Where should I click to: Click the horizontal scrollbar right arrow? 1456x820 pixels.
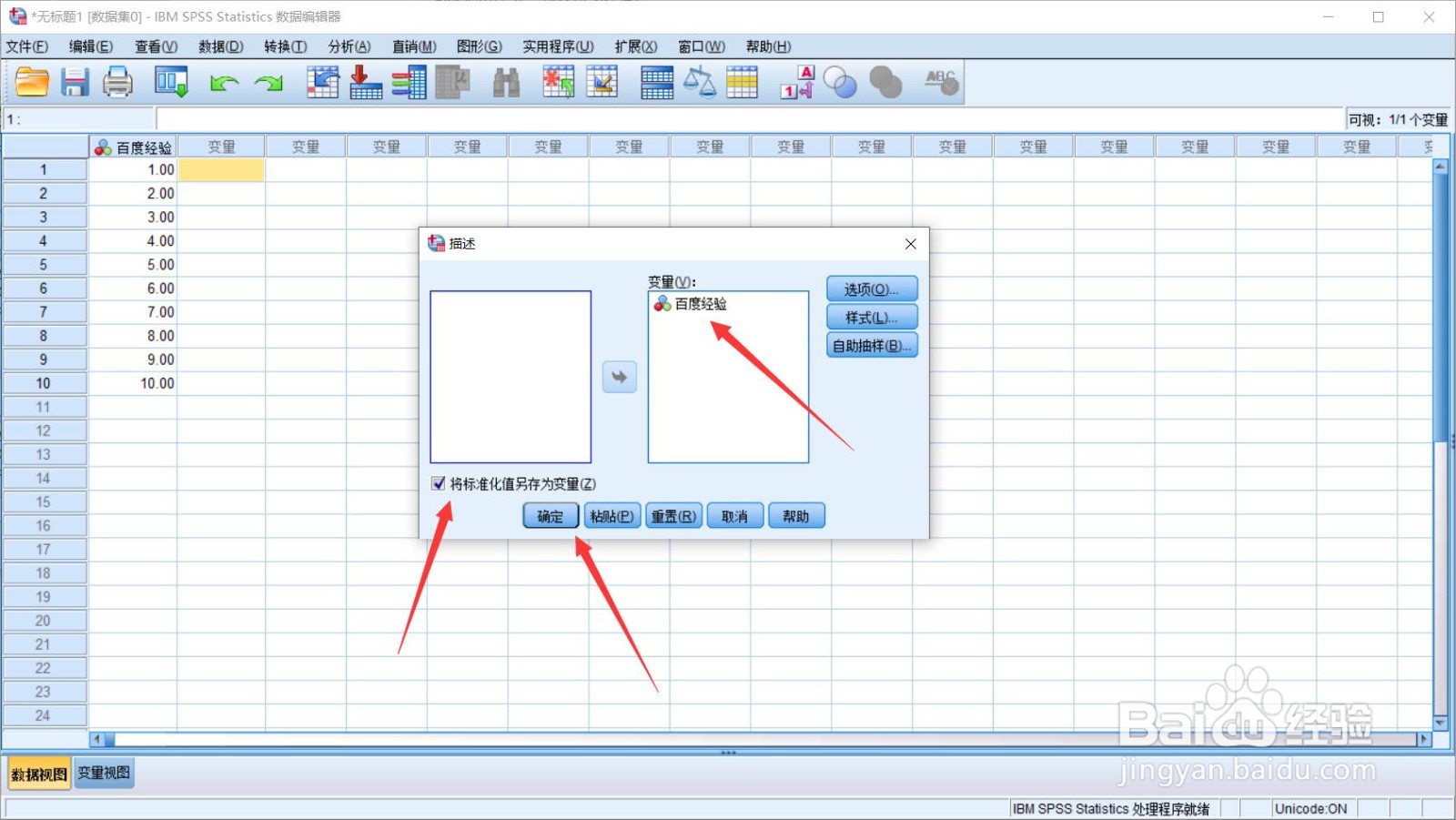tap(1425, 739)
